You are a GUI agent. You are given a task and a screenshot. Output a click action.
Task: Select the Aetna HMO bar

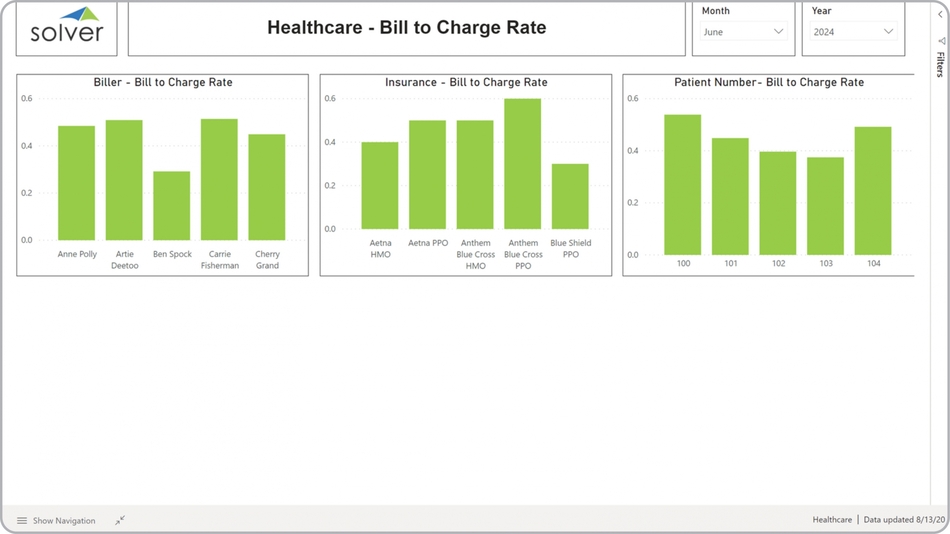[380, 186]
